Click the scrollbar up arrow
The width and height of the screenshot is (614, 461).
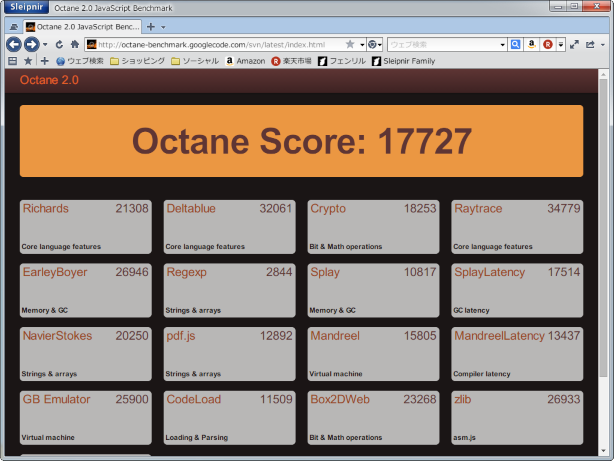603,74
